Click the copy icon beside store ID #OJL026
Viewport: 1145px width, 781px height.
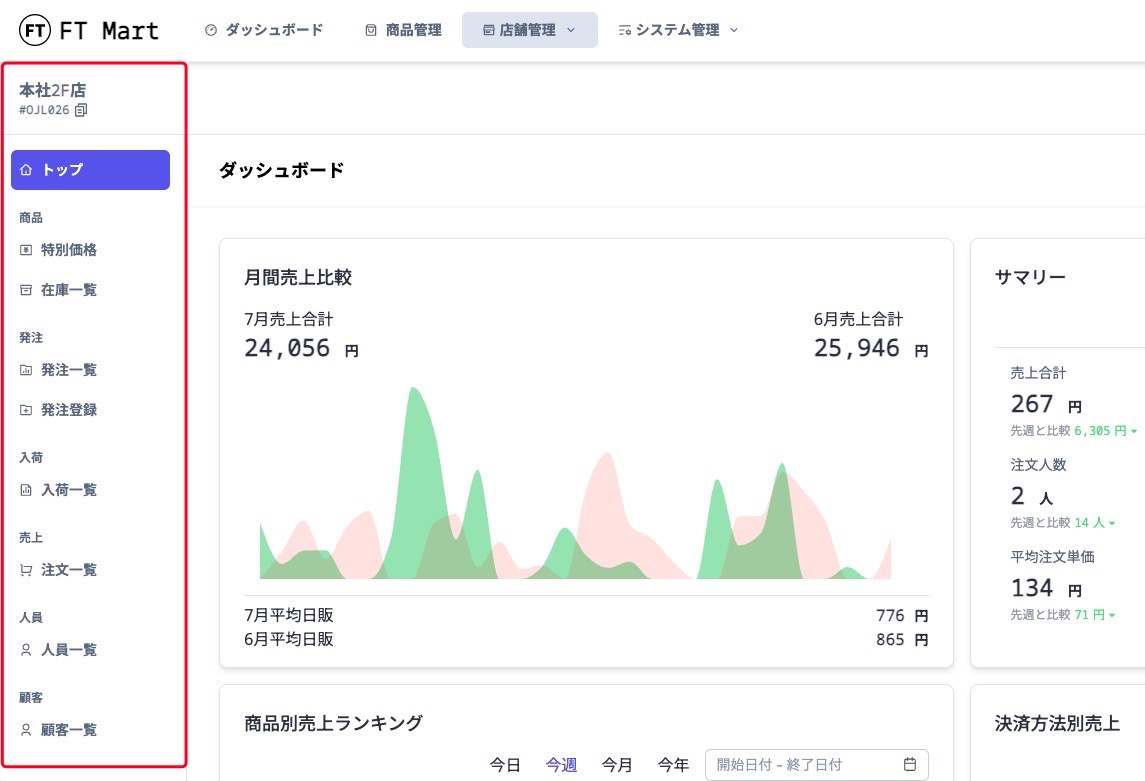[81, 110]
